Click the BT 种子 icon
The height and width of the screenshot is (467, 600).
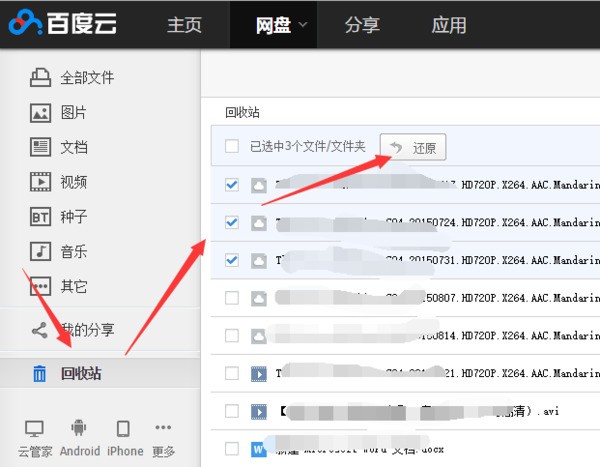coord(40,217)
